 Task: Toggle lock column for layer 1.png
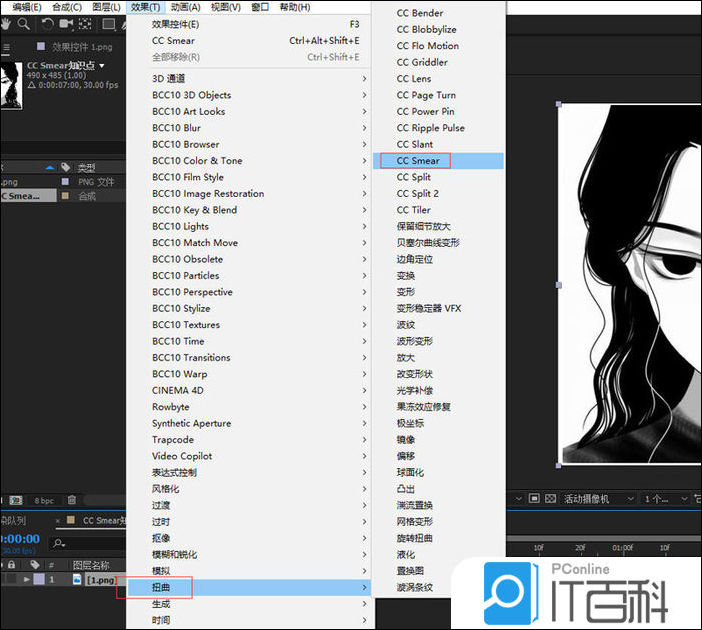coord(10,579)
